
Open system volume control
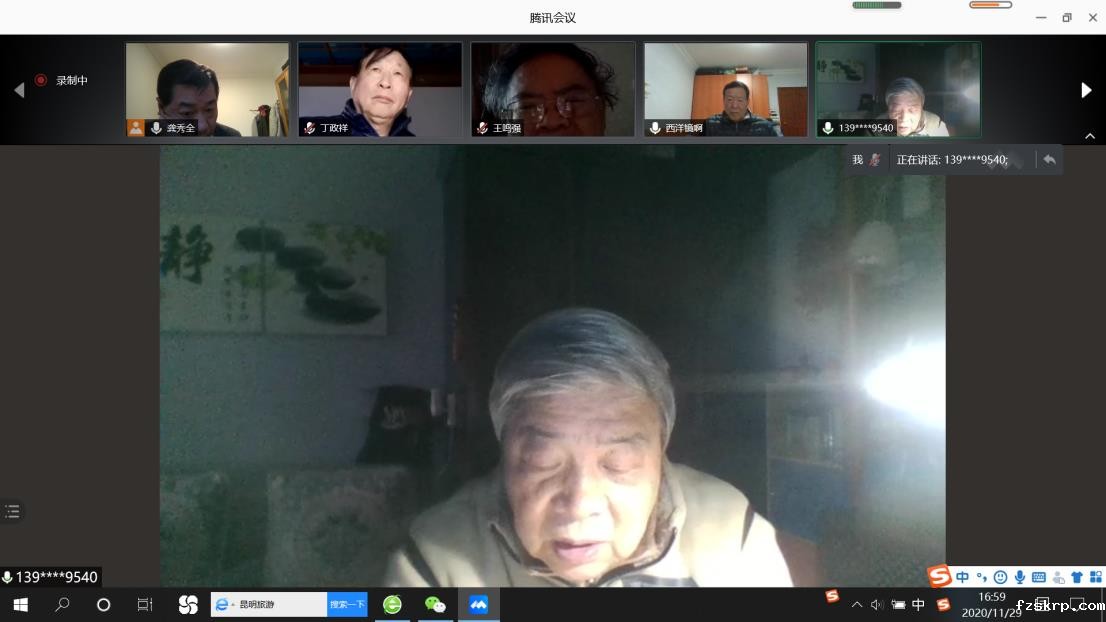(877, 605)
